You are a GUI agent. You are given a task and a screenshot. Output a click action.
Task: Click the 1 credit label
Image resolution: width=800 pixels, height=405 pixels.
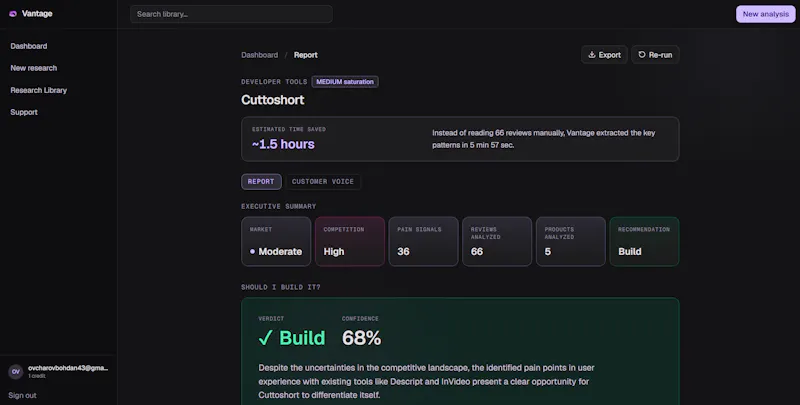pos(37,376)
